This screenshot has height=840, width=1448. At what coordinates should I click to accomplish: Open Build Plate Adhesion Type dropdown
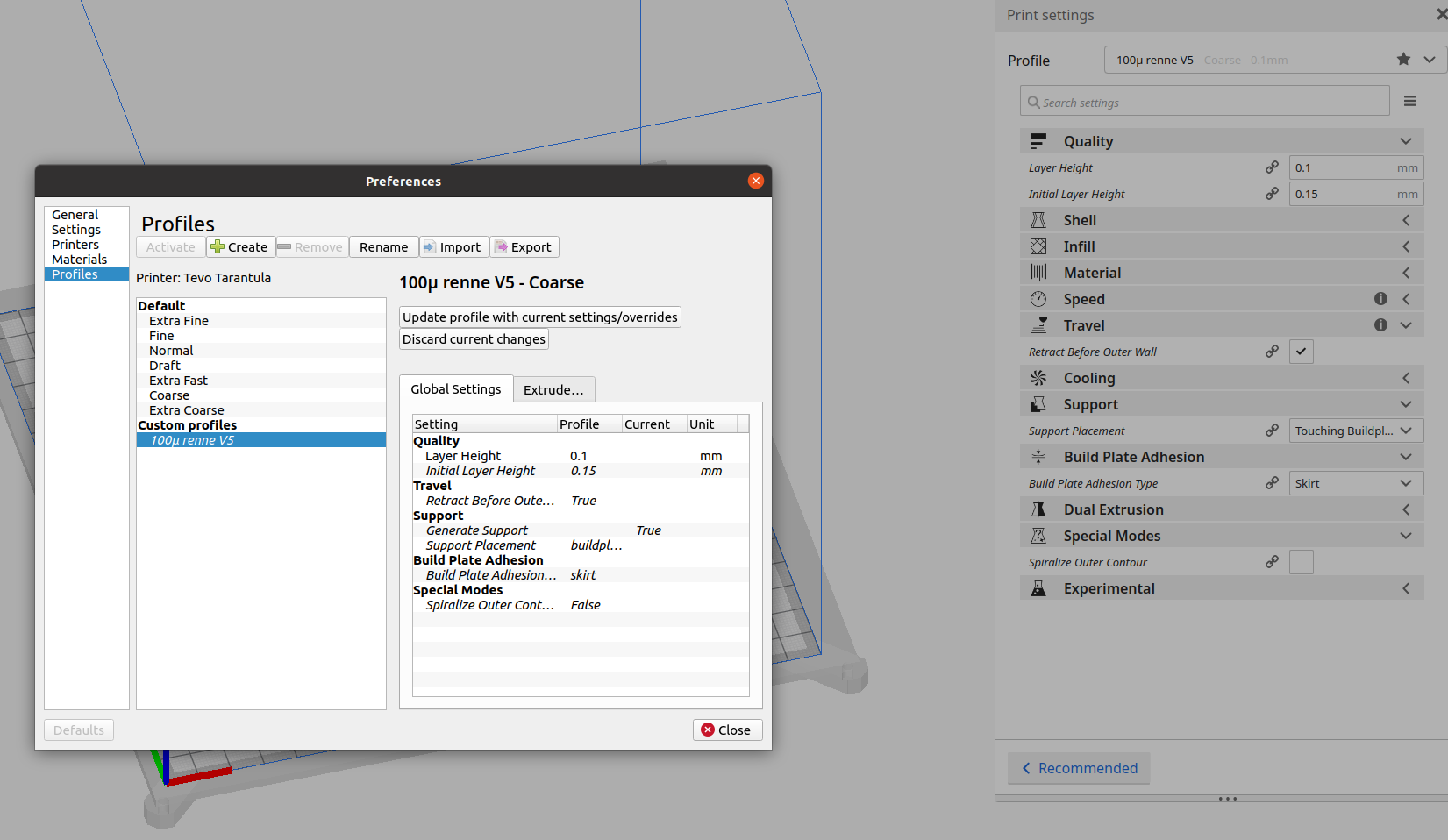pos(1356,483)
